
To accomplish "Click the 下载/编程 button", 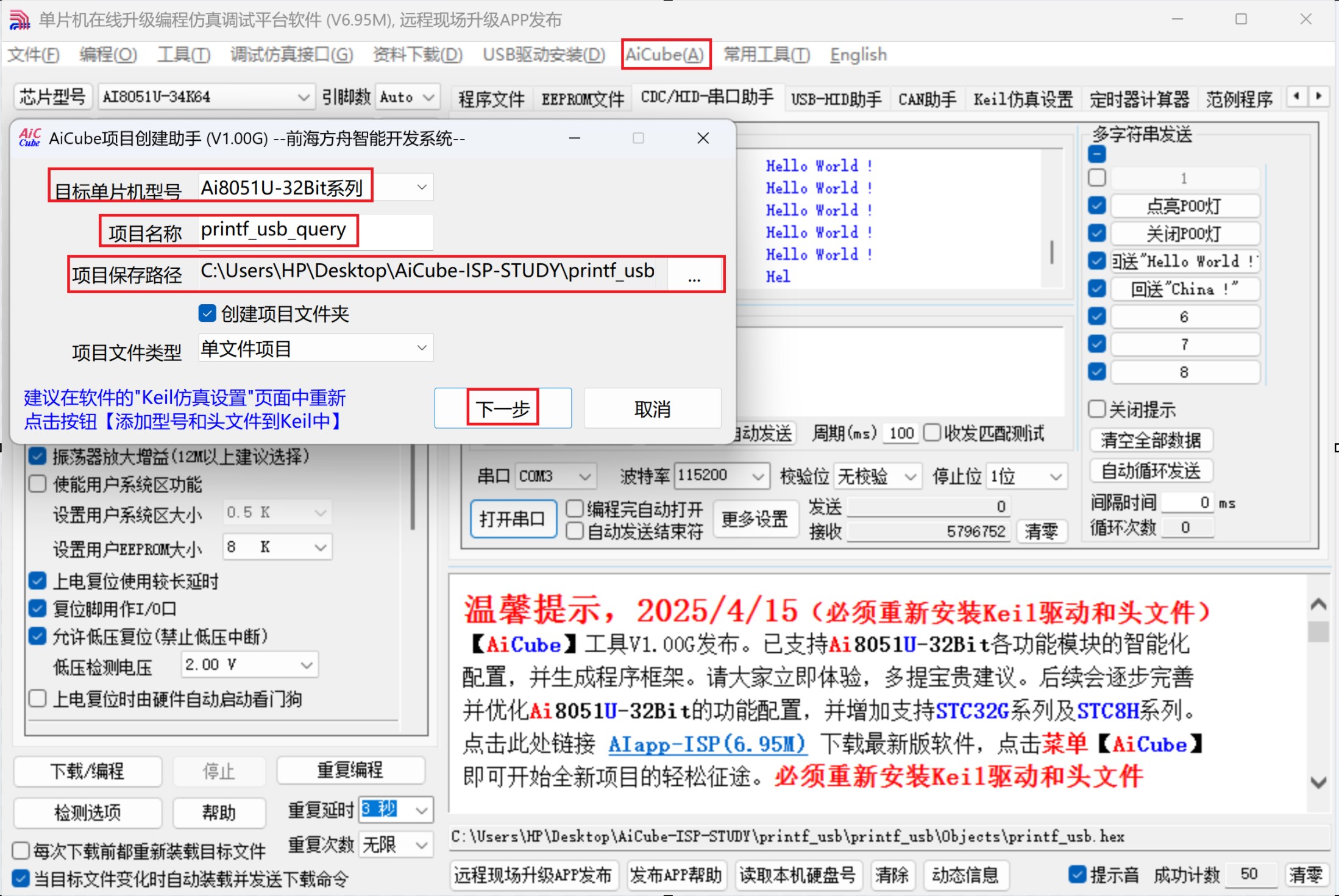I will [88, 771].
